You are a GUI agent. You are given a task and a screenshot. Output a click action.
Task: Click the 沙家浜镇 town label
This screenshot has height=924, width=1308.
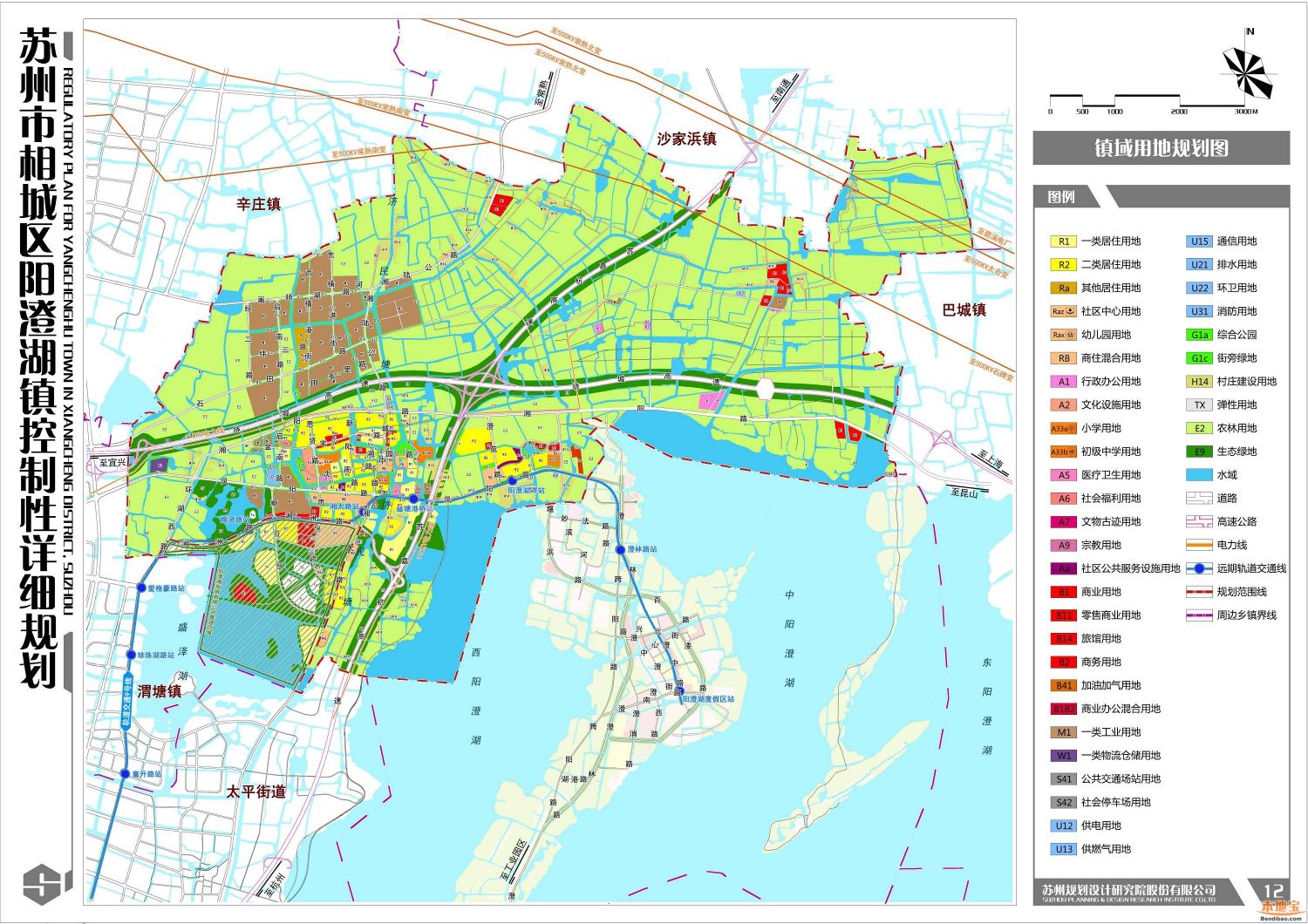(x=686, y=139)
